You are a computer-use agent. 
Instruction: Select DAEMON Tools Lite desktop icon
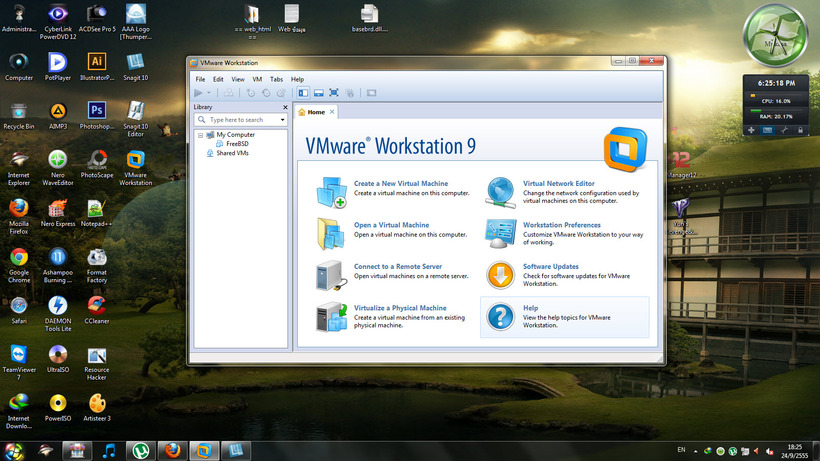pyautogui.click(x=58, y=314)
